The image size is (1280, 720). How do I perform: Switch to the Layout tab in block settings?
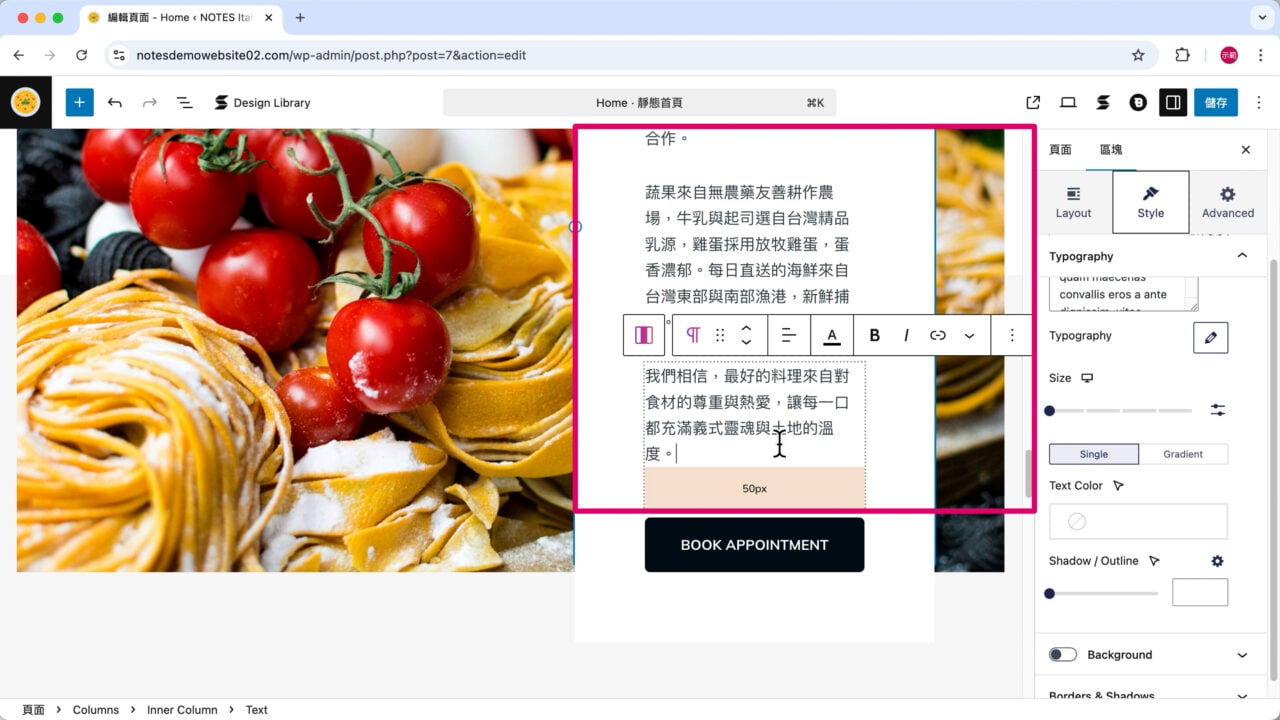1073,201
